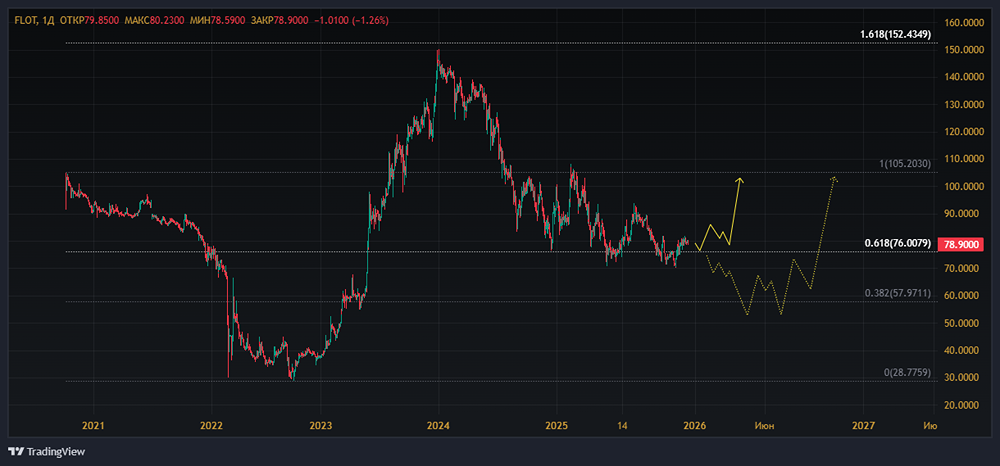Screen dimensions: 1000x466
Task: Click the 2021 label on time axis
Action: tap(93, 426)
